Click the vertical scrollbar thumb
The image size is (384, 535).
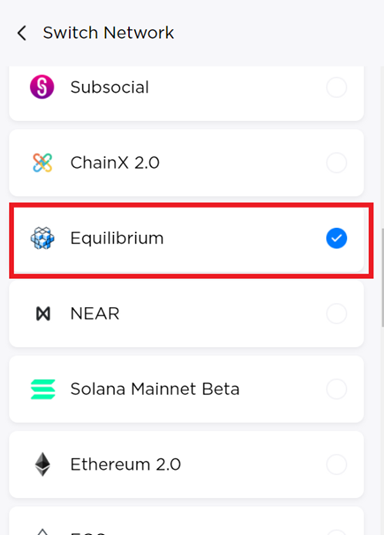pos(382,278)
